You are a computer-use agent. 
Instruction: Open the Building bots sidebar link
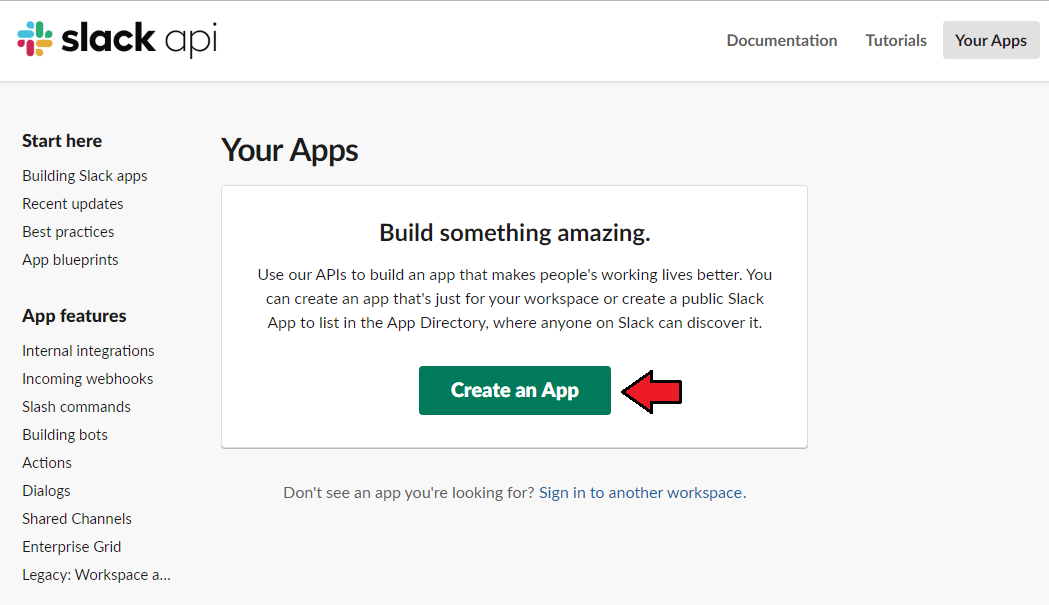64,435
